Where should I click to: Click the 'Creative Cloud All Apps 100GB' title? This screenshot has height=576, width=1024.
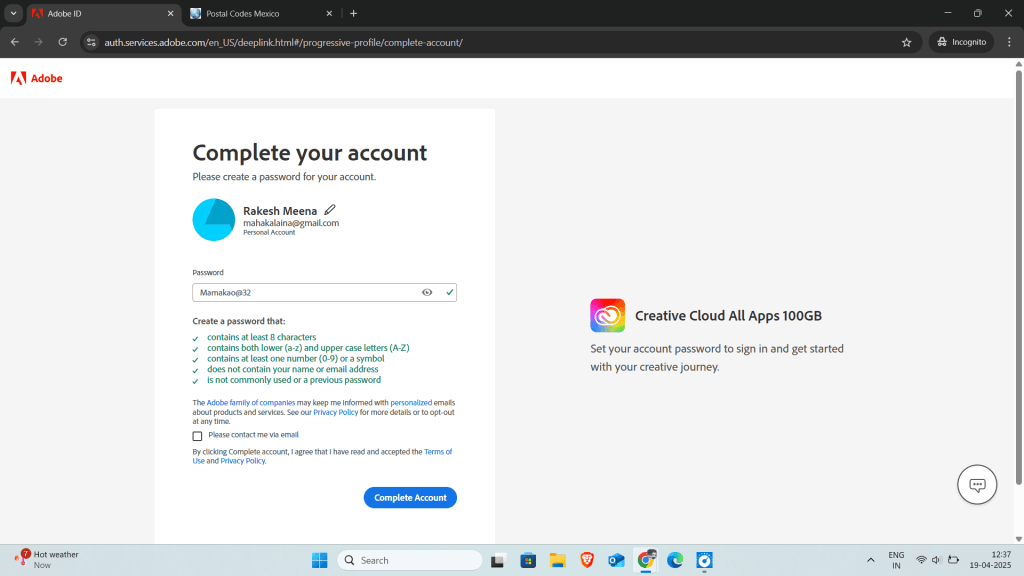728,315
